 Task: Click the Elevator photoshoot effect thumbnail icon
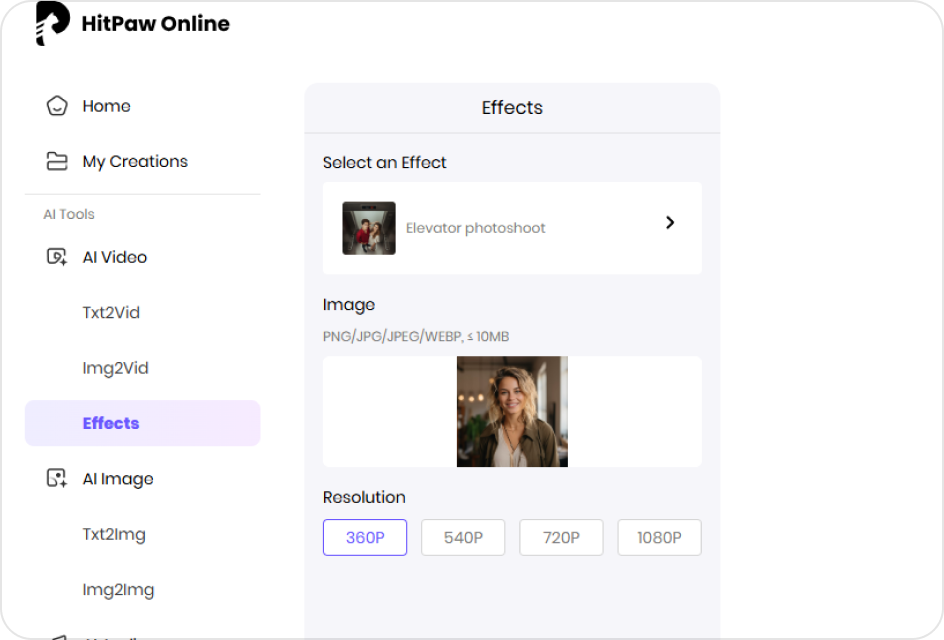367,227
